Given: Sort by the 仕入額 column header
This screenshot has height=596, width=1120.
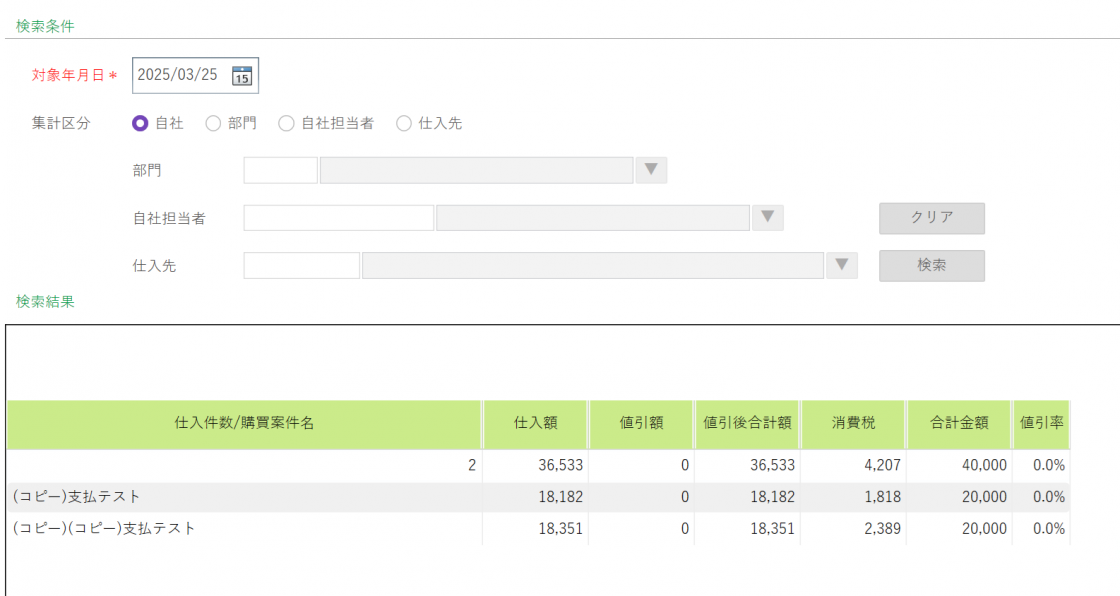Looking at the screenshot, I should pos(535,424).
